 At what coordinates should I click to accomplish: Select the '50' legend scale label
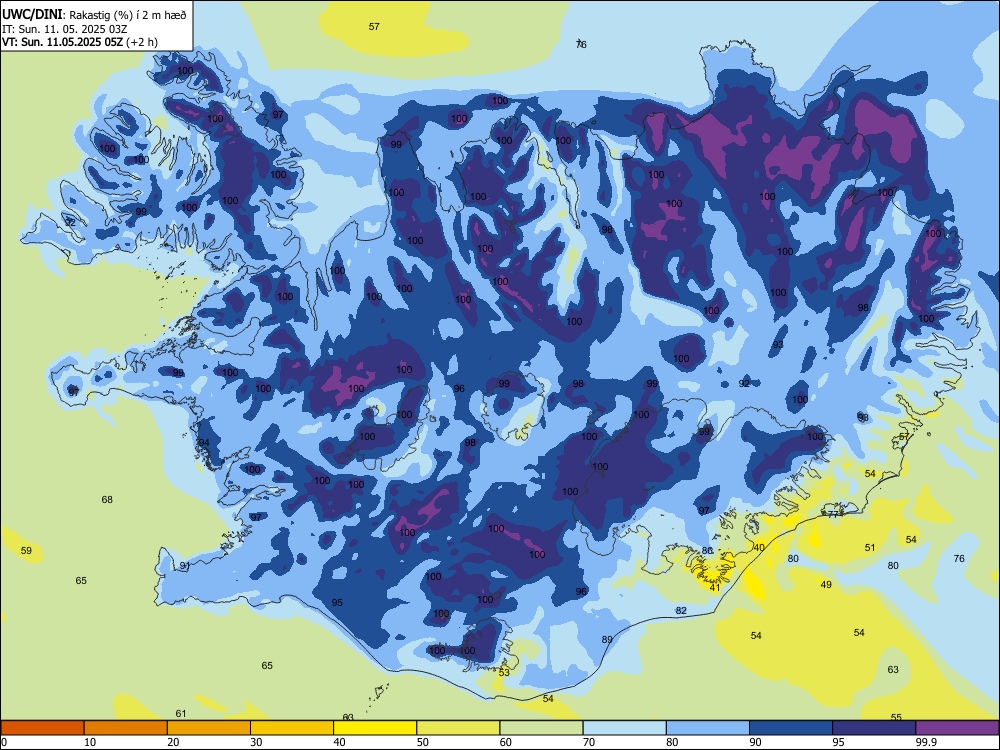422,742
